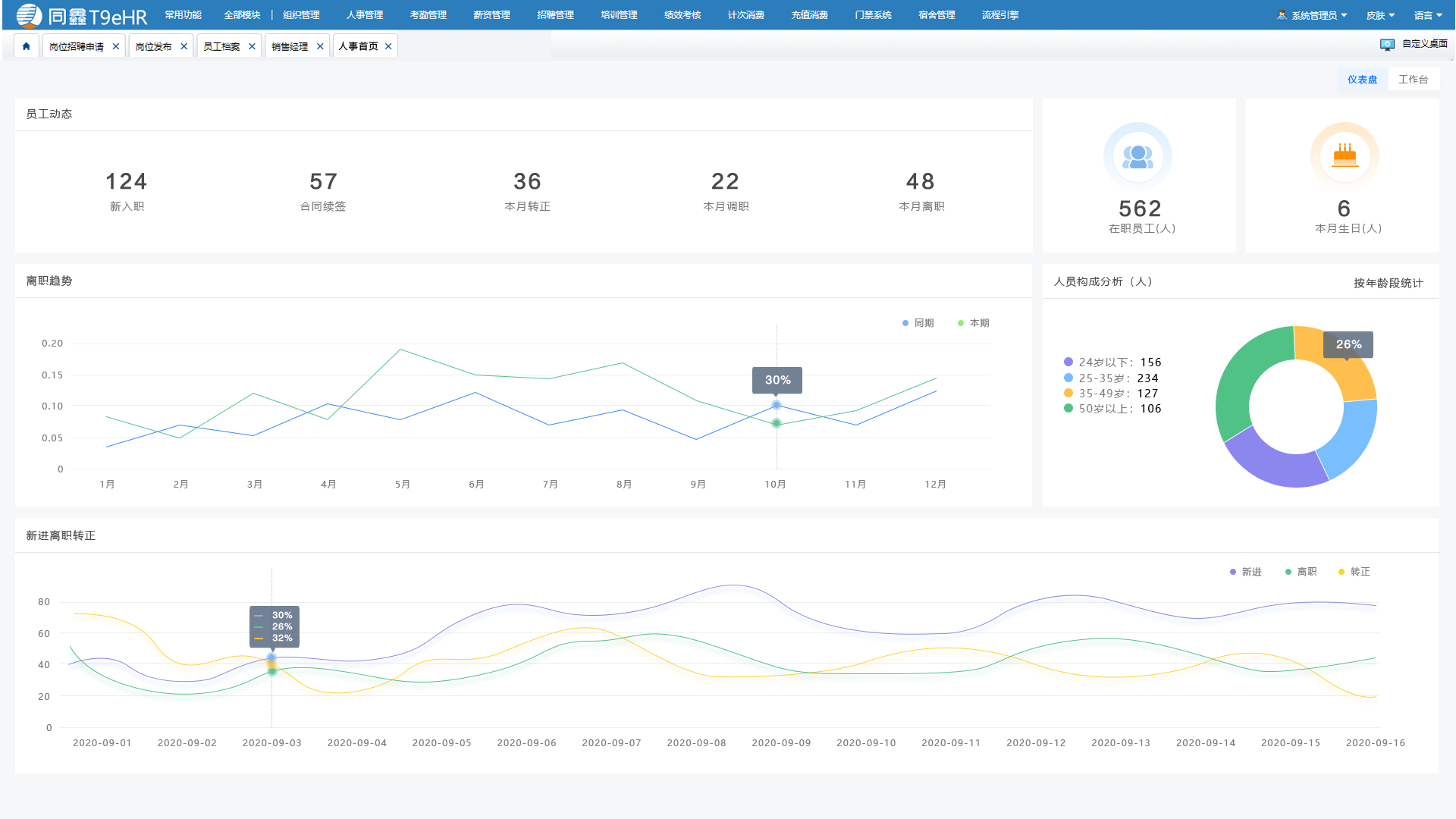
Task: Toggle the 离职 legend in bottom chart
Action: tap(1301, 572)
